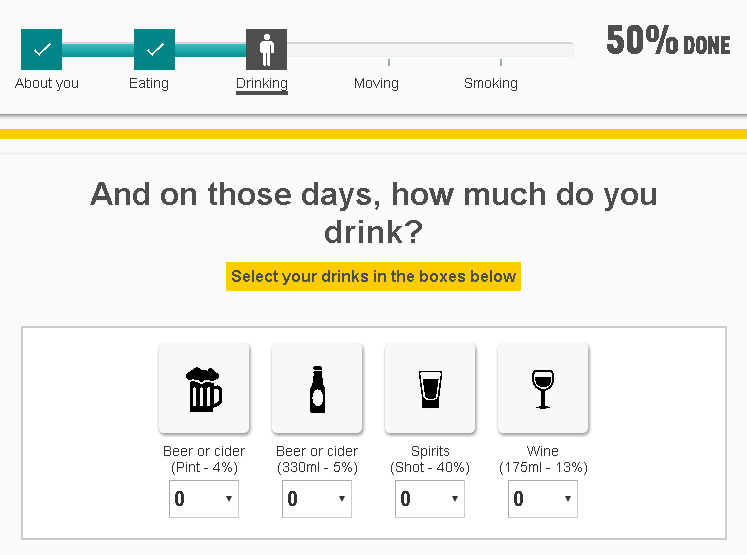747x555 pixels.
Task: Go to the Smoking step label
Action: pos(491,83)
